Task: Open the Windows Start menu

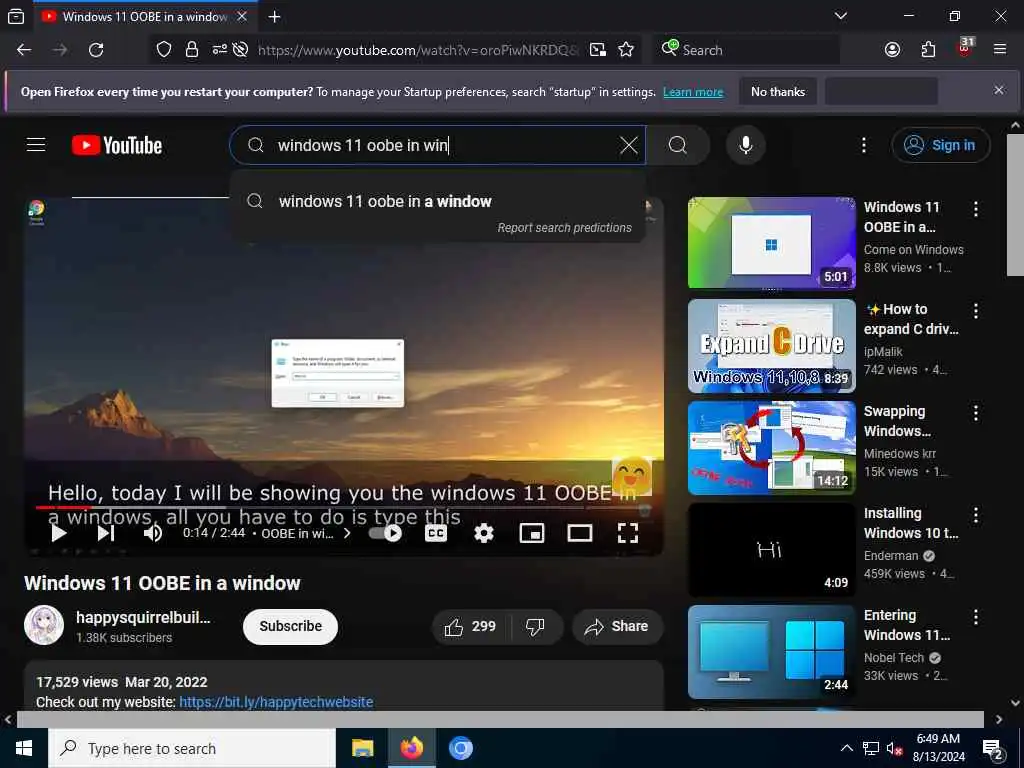Action: pos(24,748)
